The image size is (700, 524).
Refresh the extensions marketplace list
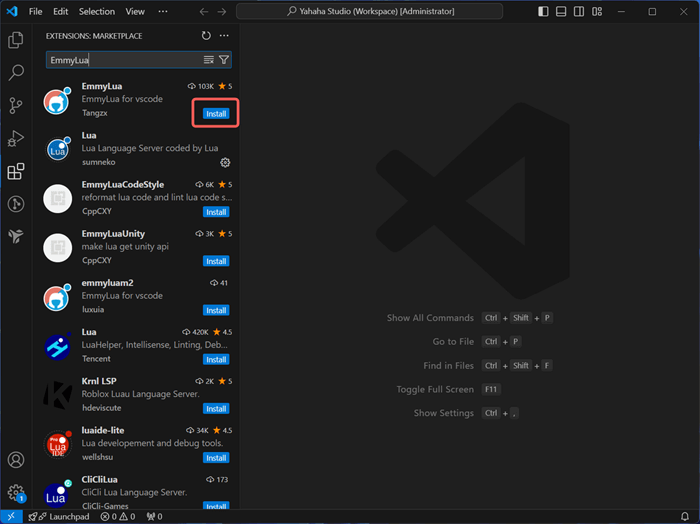click(x=206, y=36)
